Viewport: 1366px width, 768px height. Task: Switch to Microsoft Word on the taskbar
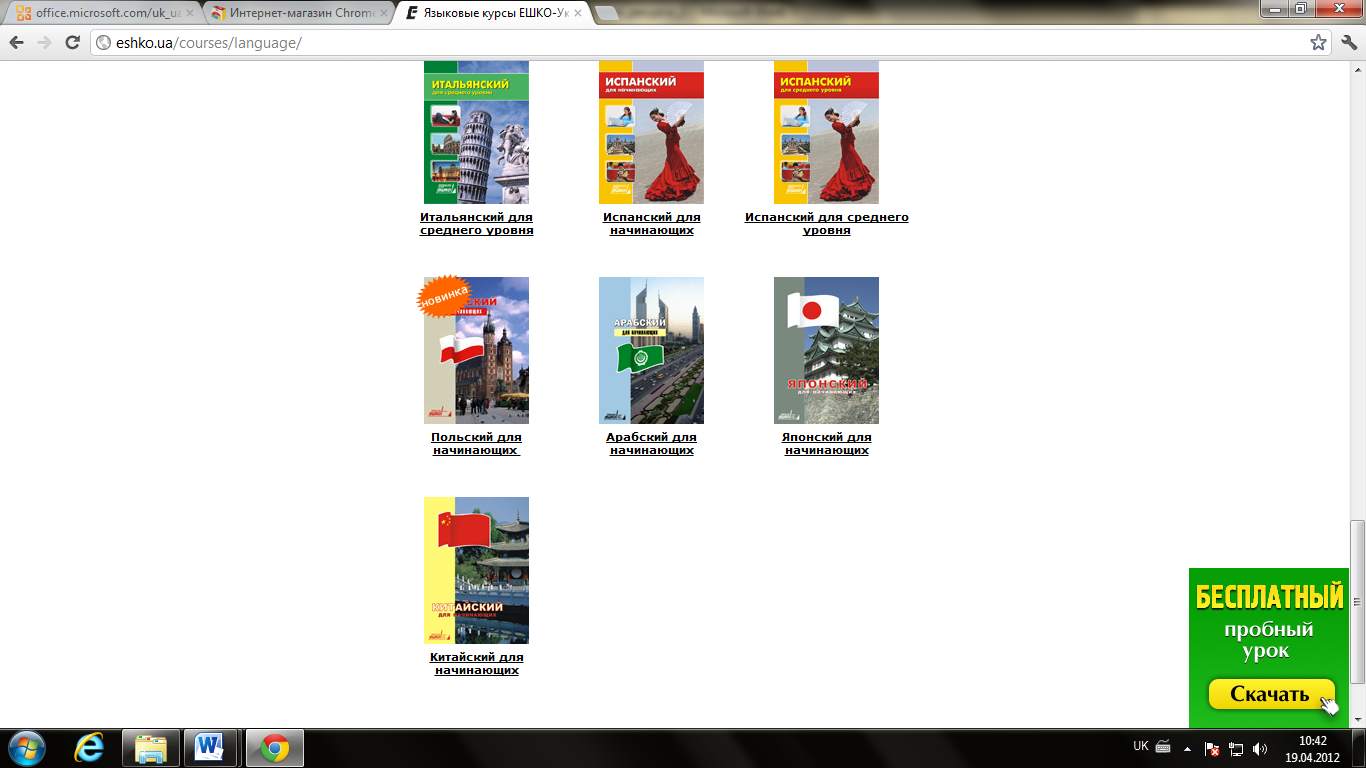click(x=212, y=748)
